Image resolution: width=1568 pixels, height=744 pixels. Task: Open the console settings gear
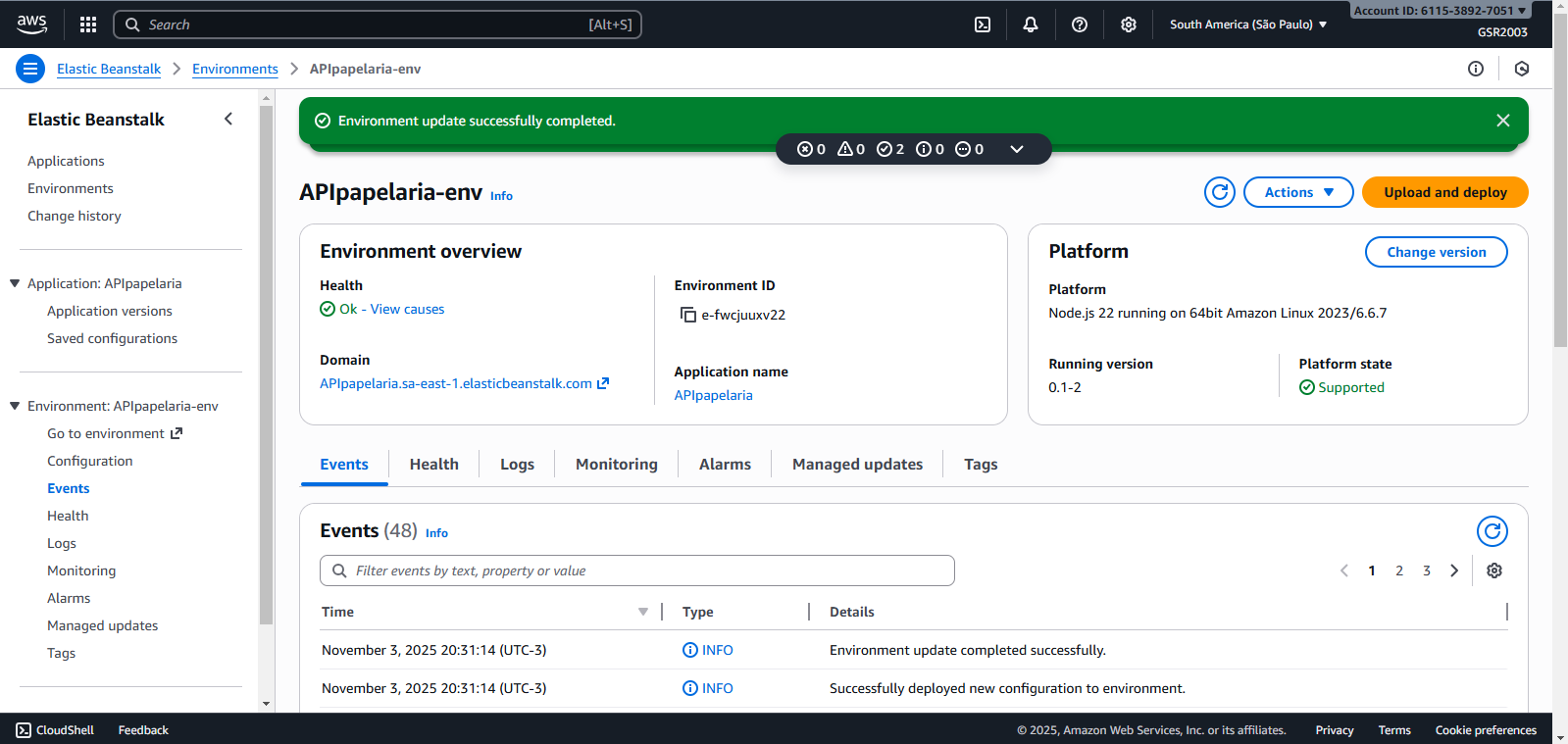(1129, 25)
